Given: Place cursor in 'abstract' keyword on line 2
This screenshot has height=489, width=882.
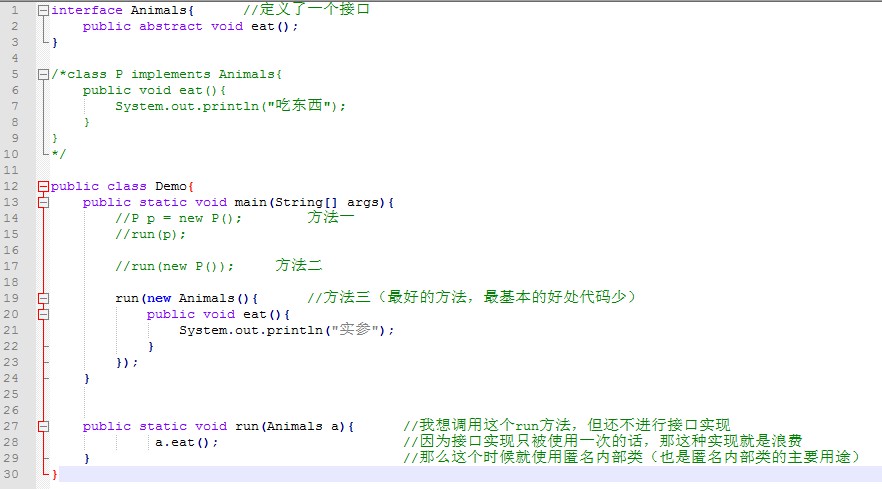Looking at the screenshot, I should click(170, 26).
